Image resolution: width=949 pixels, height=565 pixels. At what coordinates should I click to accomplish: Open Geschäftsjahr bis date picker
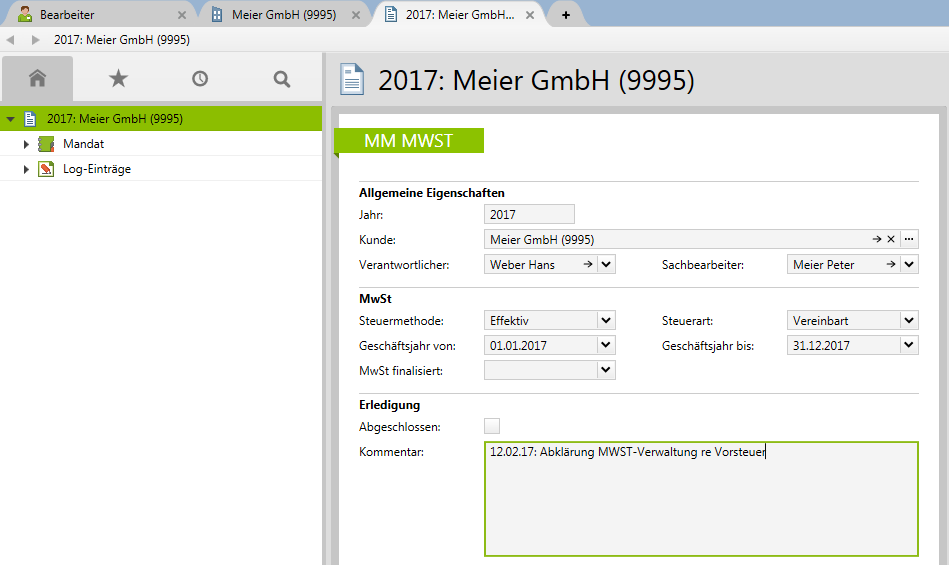(909, 345)
